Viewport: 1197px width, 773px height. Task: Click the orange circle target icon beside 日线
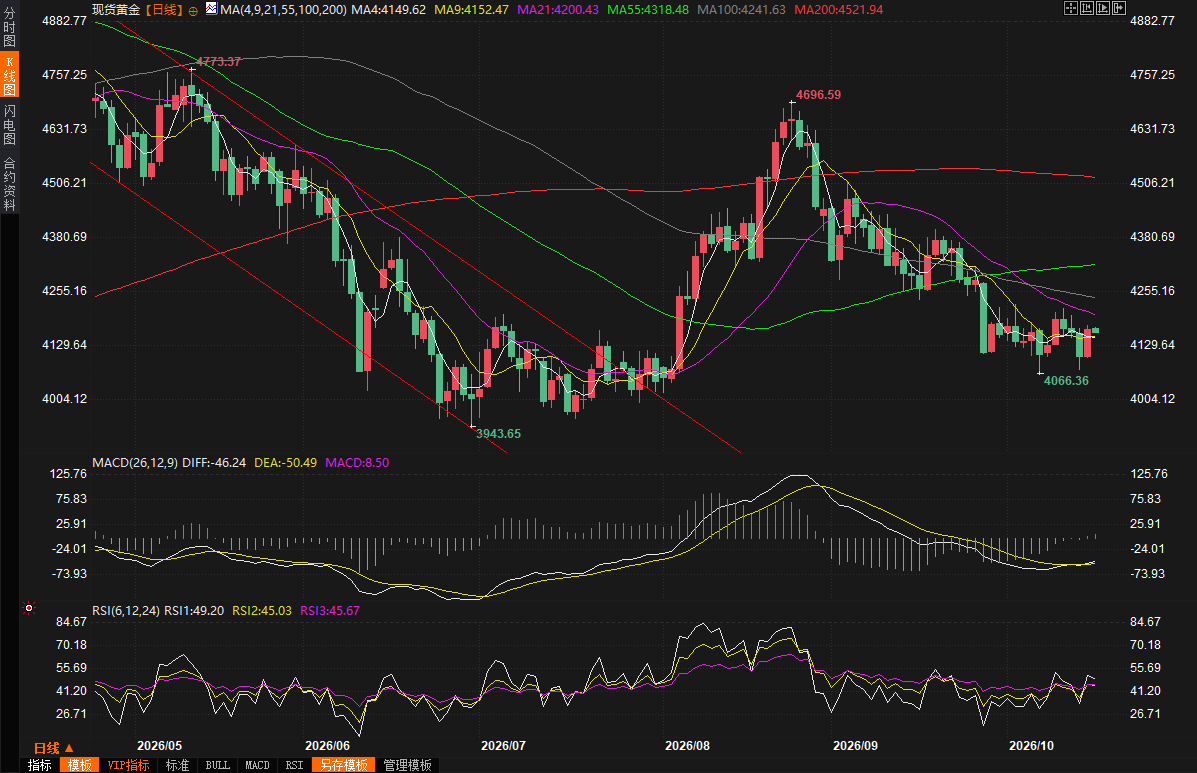pyautogui.click(x=193, y=11)
